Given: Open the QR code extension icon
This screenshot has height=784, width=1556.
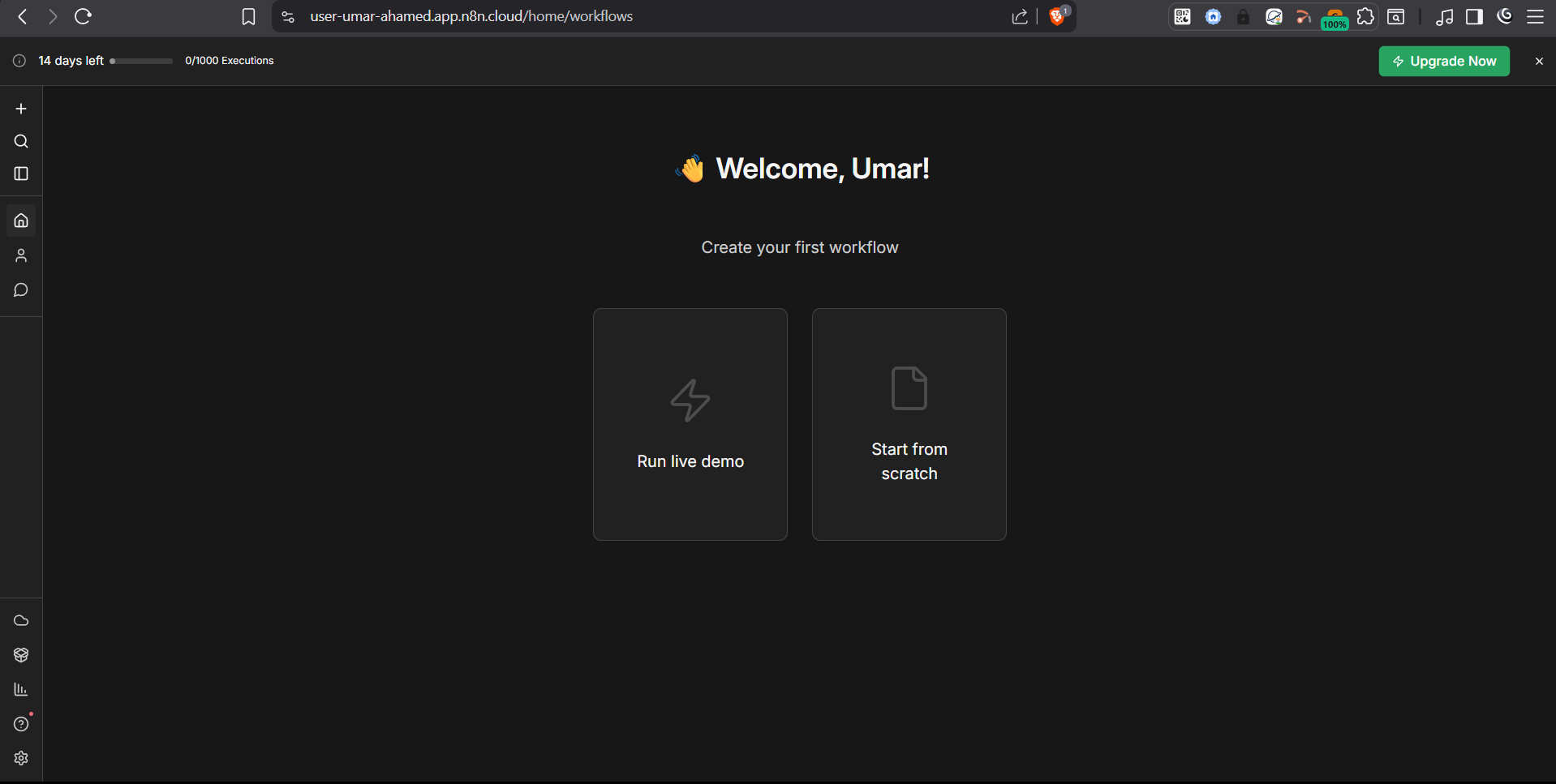Looking at the screenshot, I should tap(1183, 16).
